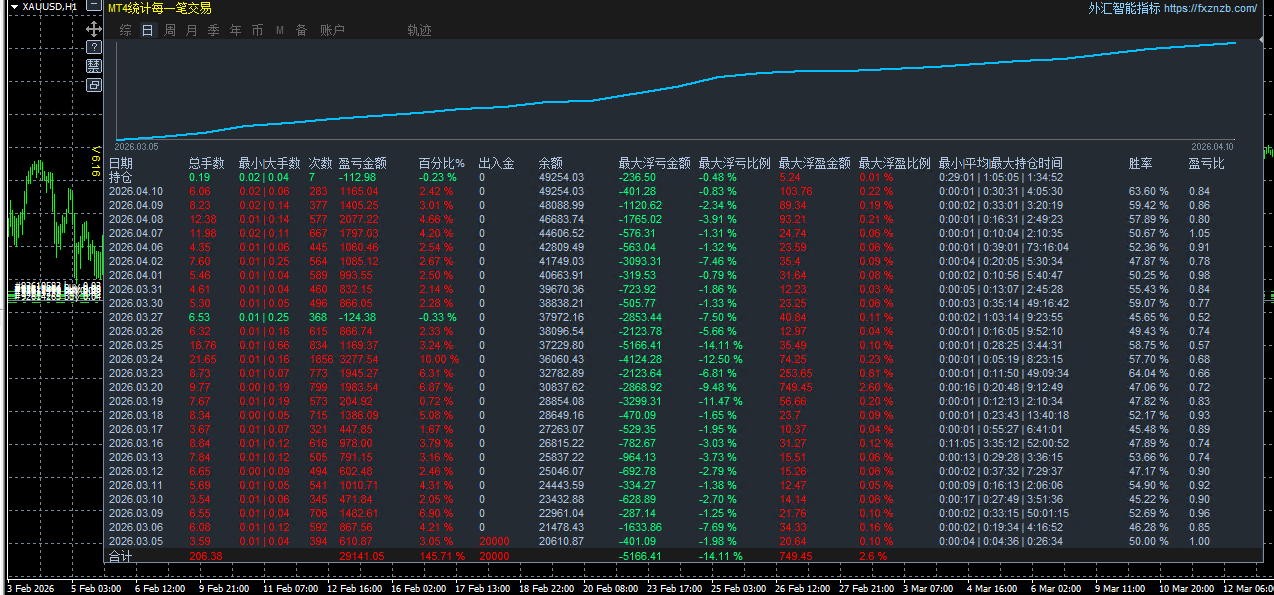Open the 轨迹 track tab
Viewport: 1274px width, 595px height.
coord(419,31)
